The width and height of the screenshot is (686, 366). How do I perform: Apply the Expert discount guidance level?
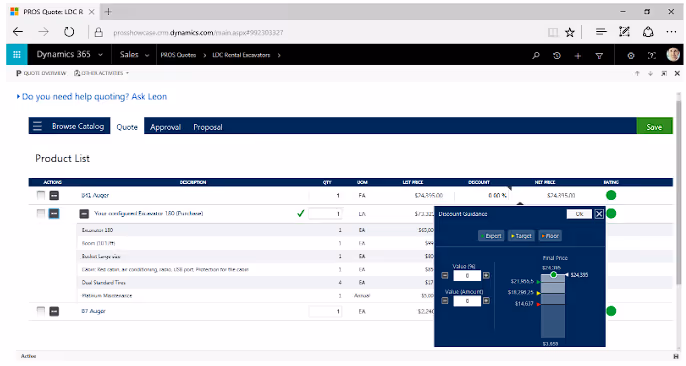pyautogui.click(x=491, y=236)
